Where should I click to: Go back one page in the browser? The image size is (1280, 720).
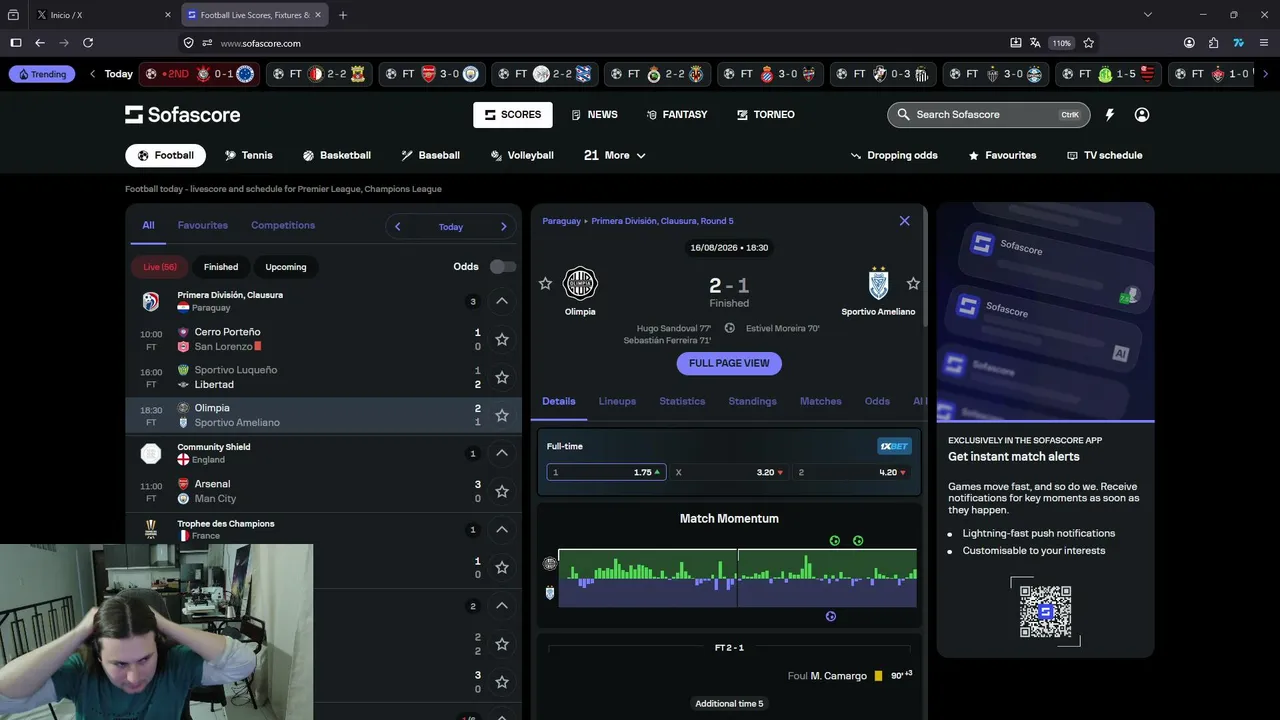click(x=40, y=43)
